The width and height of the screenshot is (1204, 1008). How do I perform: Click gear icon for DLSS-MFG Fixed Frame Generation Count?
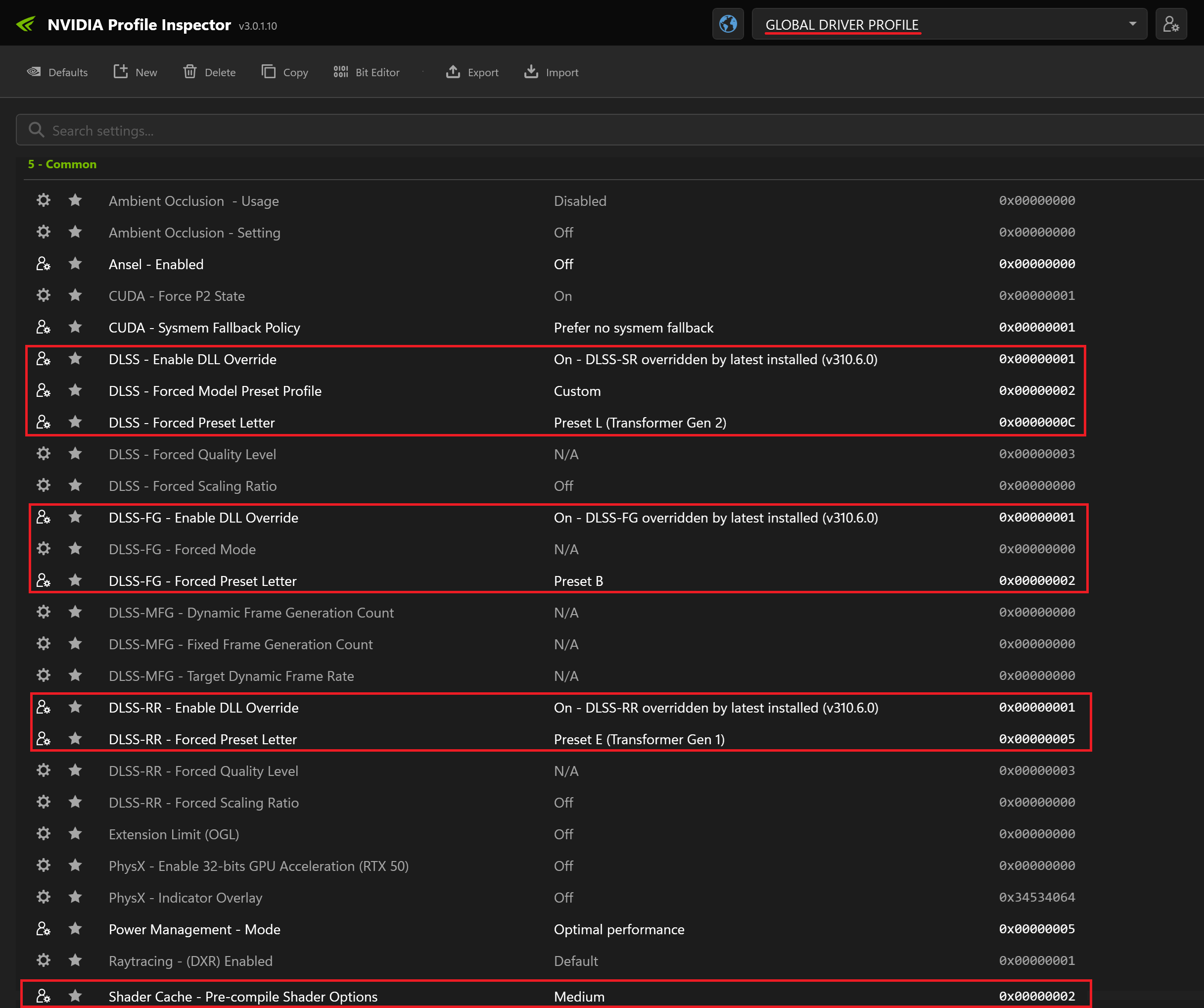point(44,644)
